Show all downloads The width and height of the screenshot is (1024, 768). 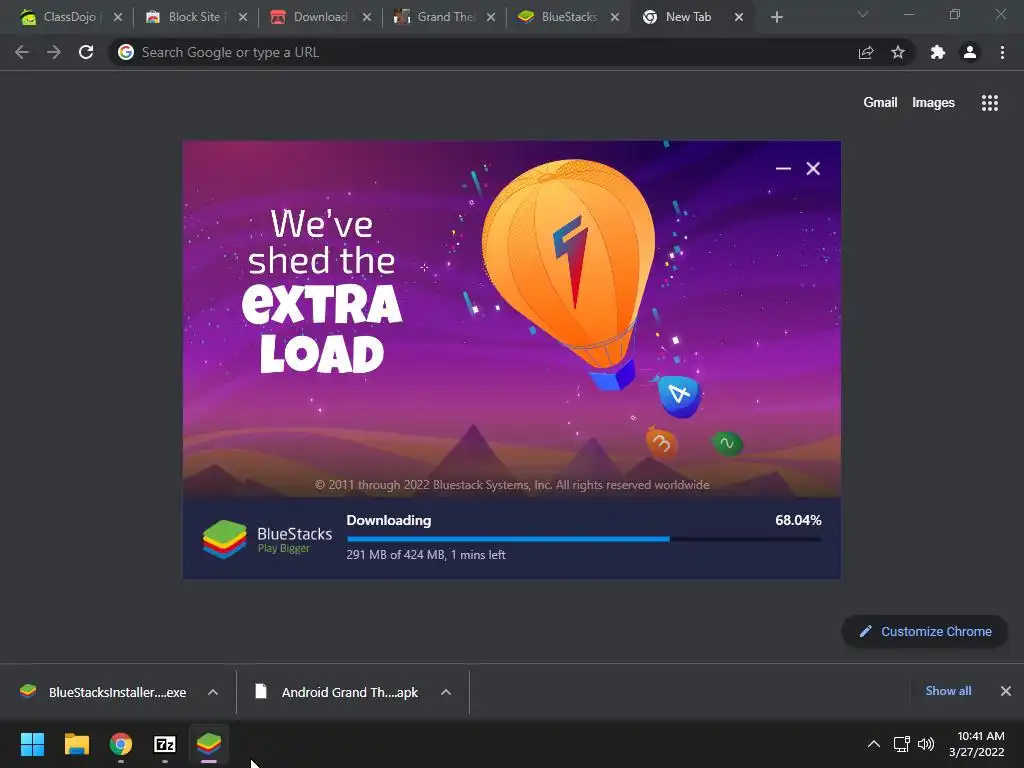click(x=948, y=691)
